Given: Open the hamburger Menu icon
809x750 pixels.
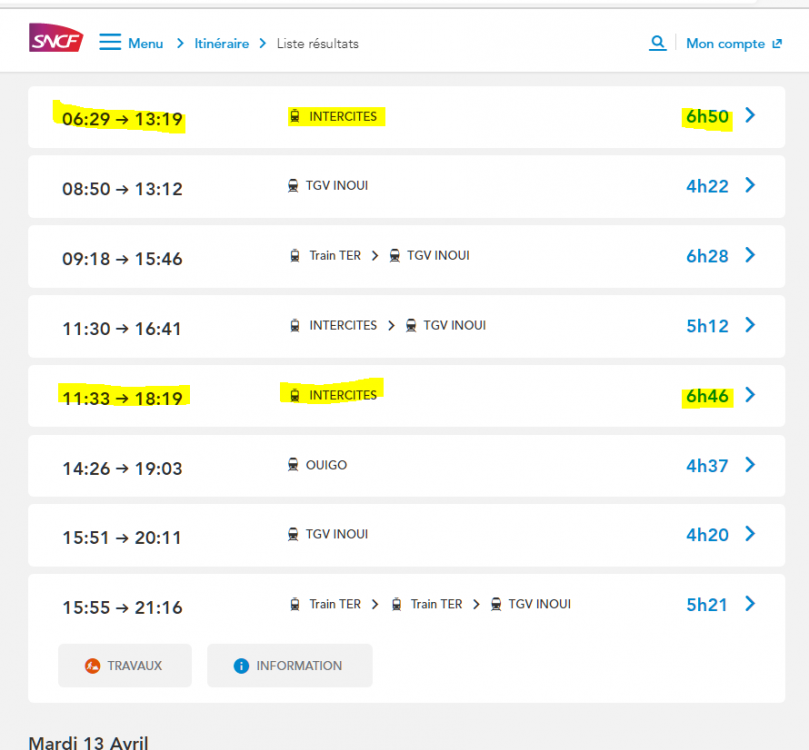Looking at the screenshot, I should (x=110, y=43).
